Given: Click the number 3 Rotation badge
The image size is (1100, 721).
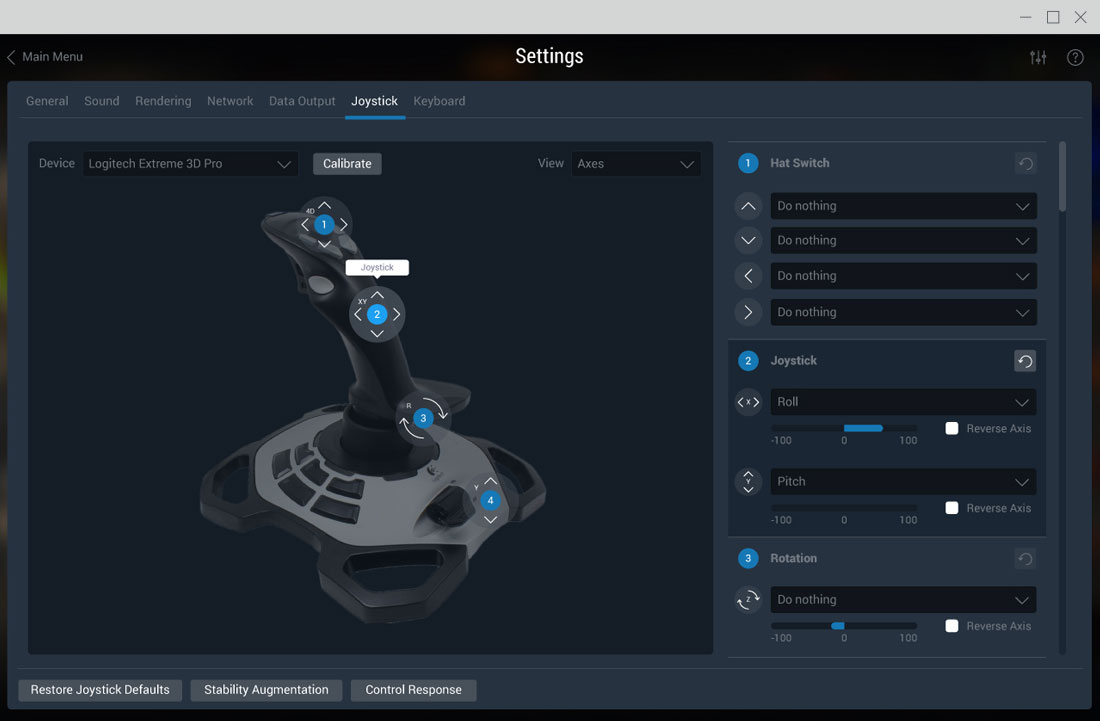Looking at the screenshot, I should pos(748,559).
